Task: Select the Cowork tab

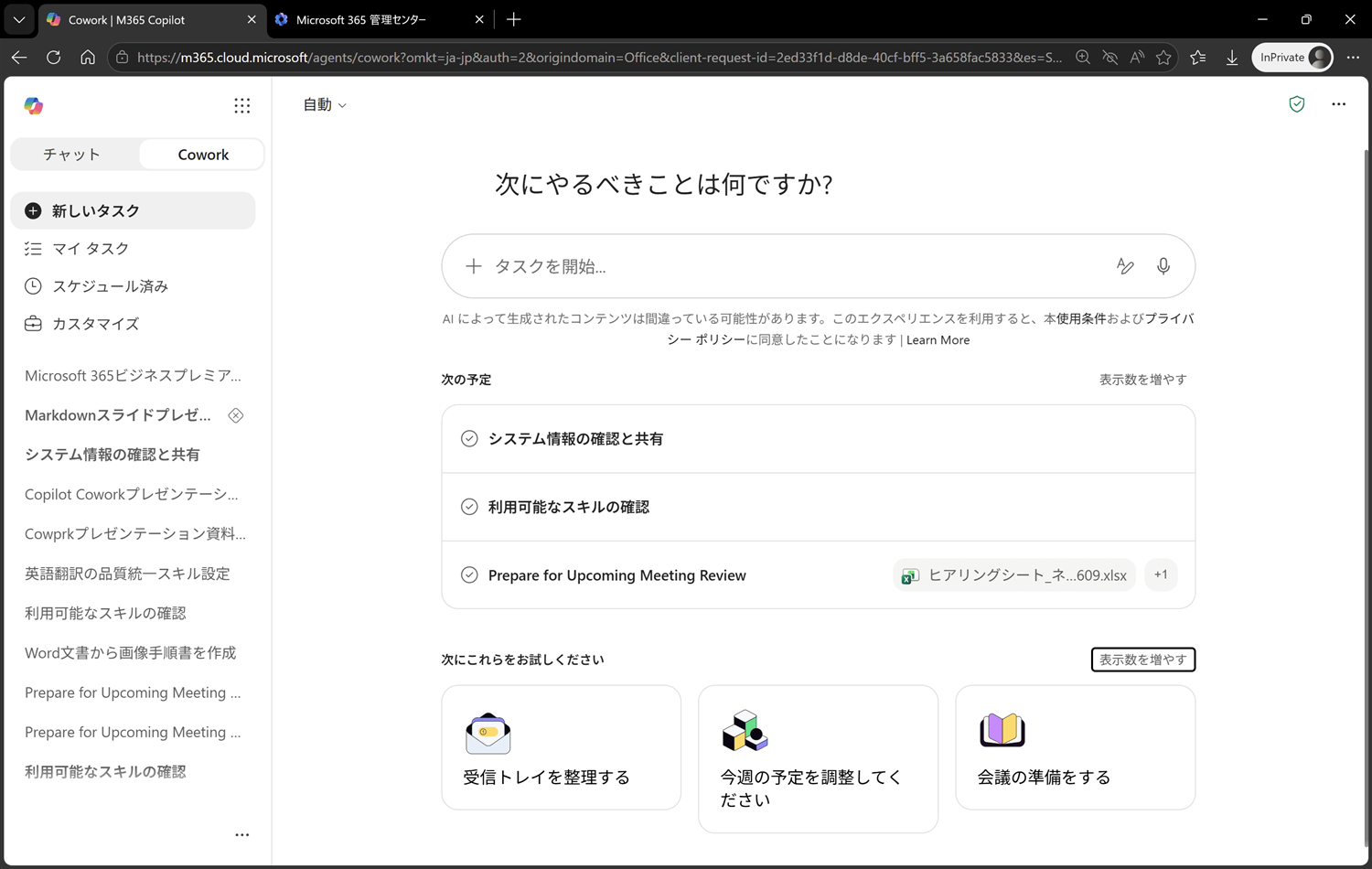Action: (203, 155)
